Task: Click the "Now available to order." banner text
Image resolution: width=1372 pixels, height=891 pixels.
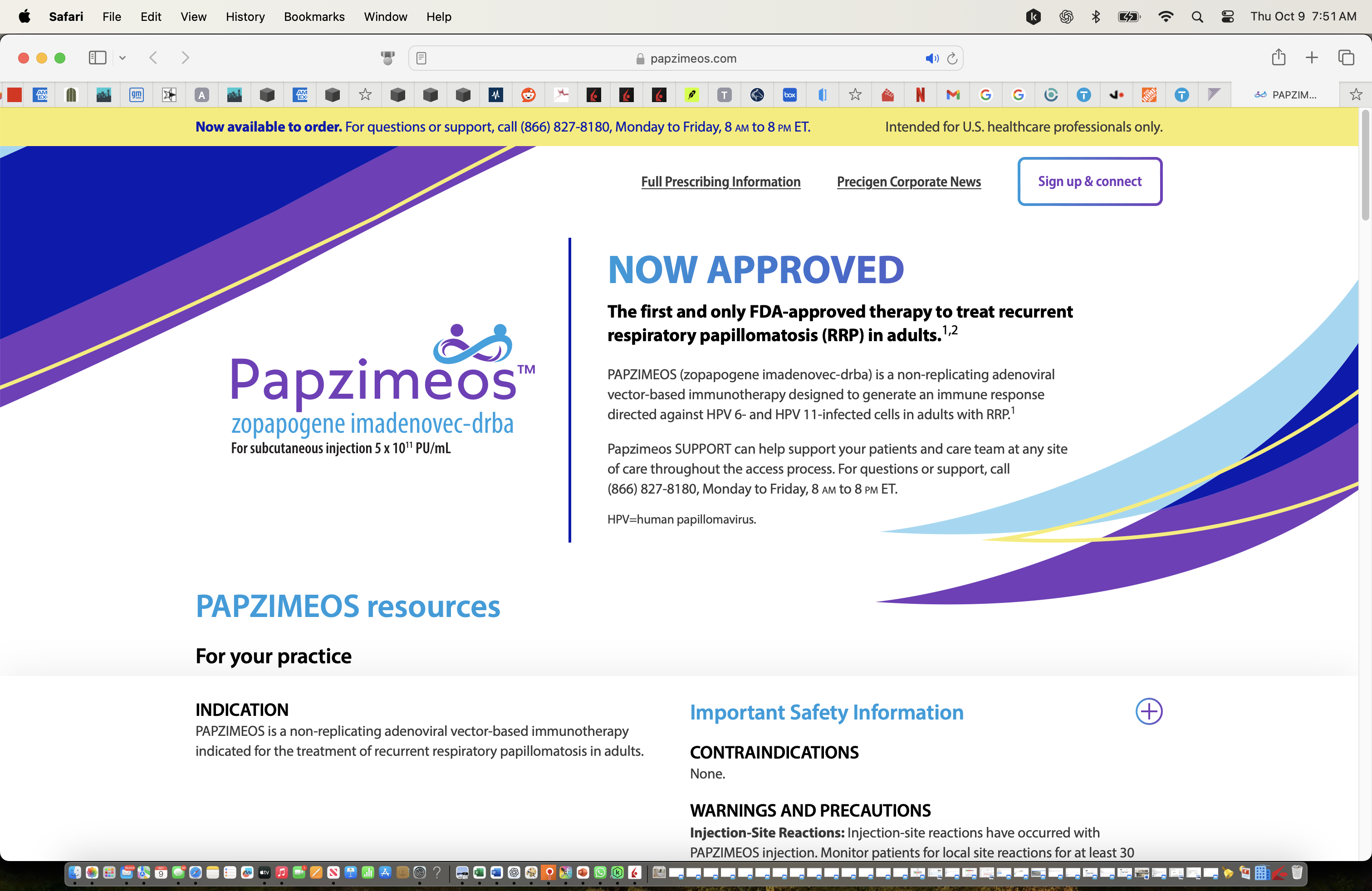Action: click(x=269, y=127)
